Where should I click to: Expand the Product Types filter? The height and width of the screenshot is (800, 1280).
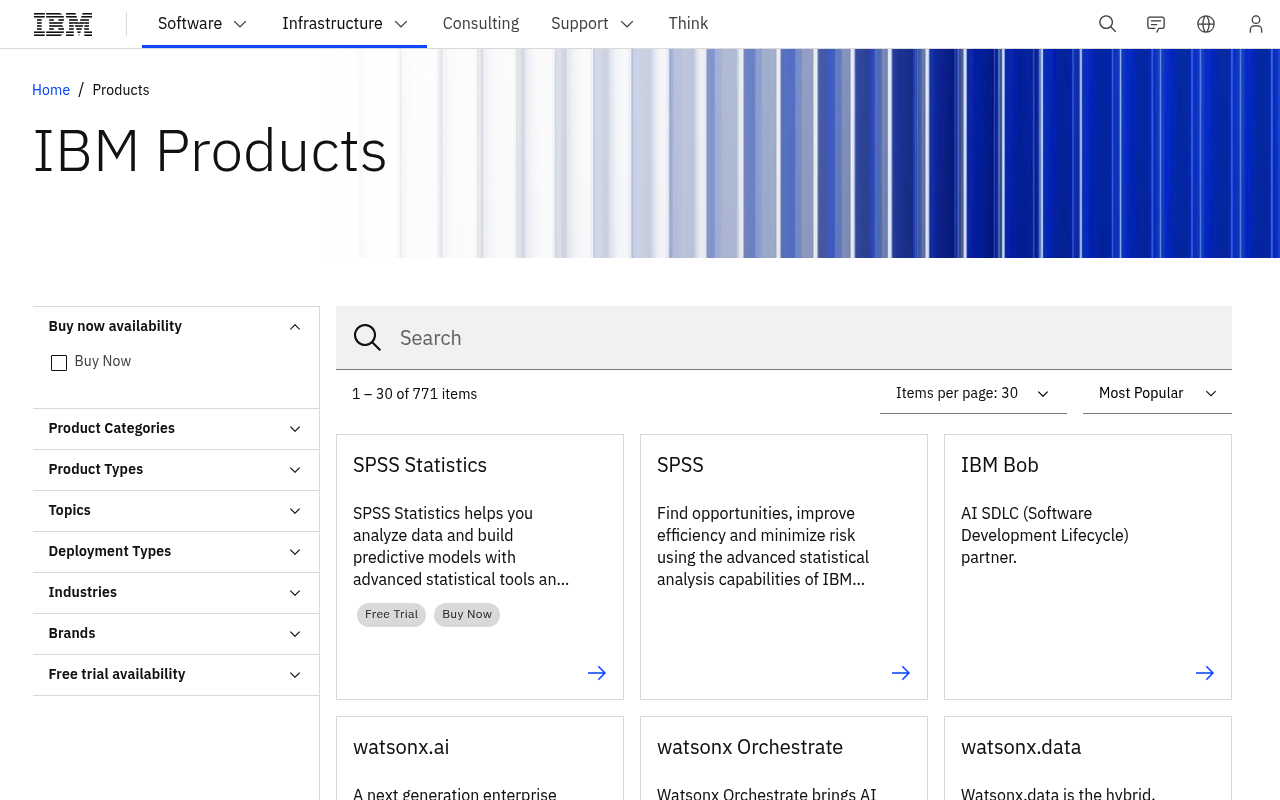pos(176,469)
